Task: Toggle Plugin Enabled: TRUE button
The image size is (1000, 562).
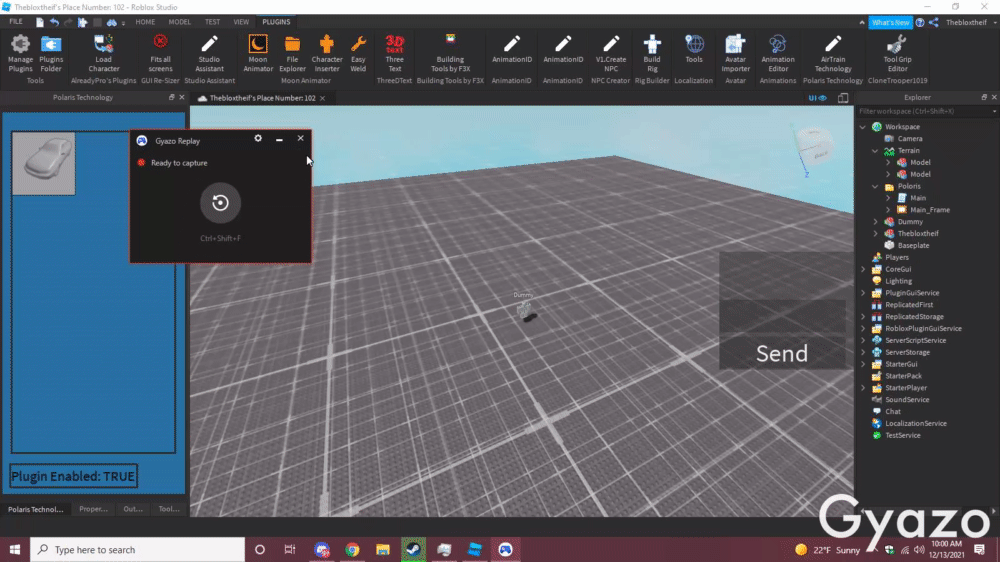Action: [x=73, y=476]
